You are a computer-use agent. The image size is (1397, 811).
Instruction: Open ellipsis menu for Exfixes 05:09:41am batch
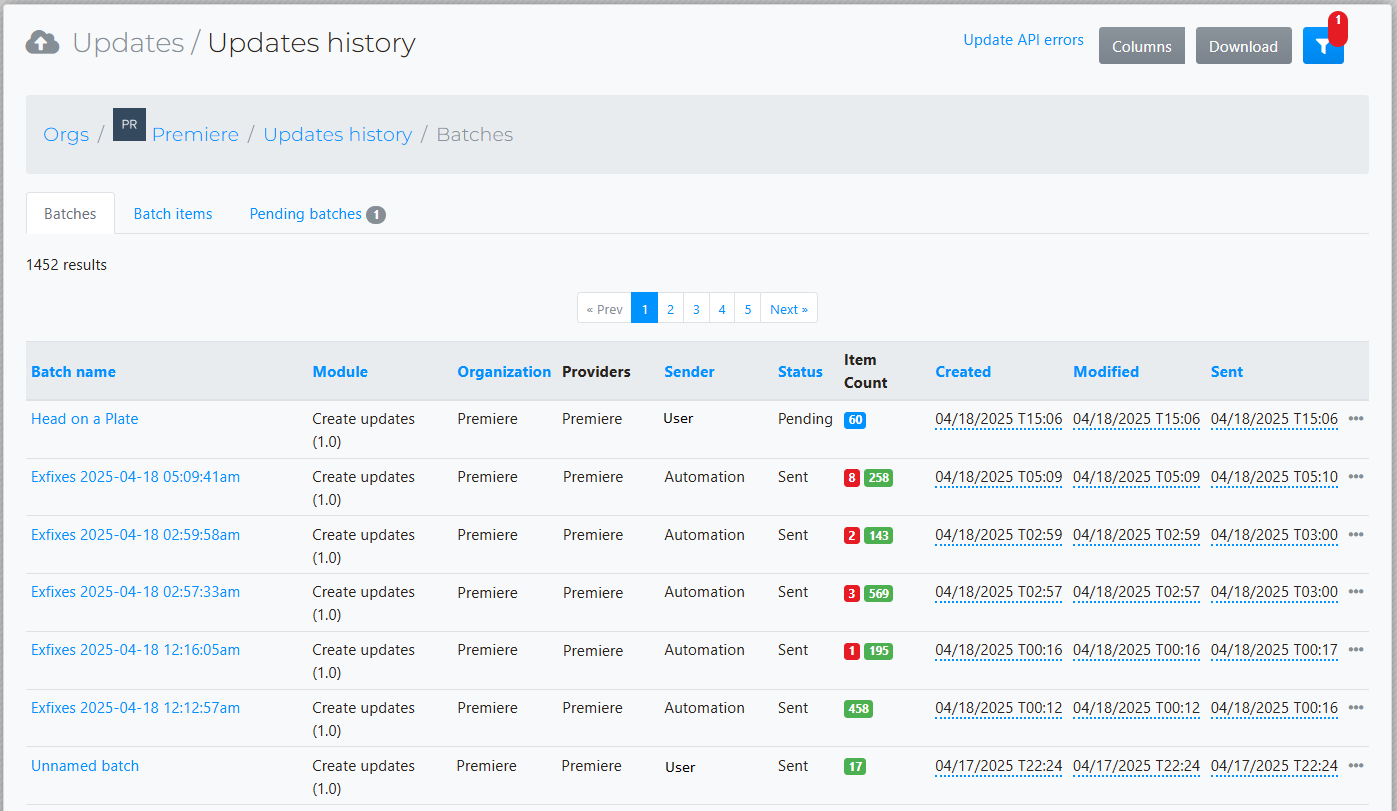click(1356, 477)
